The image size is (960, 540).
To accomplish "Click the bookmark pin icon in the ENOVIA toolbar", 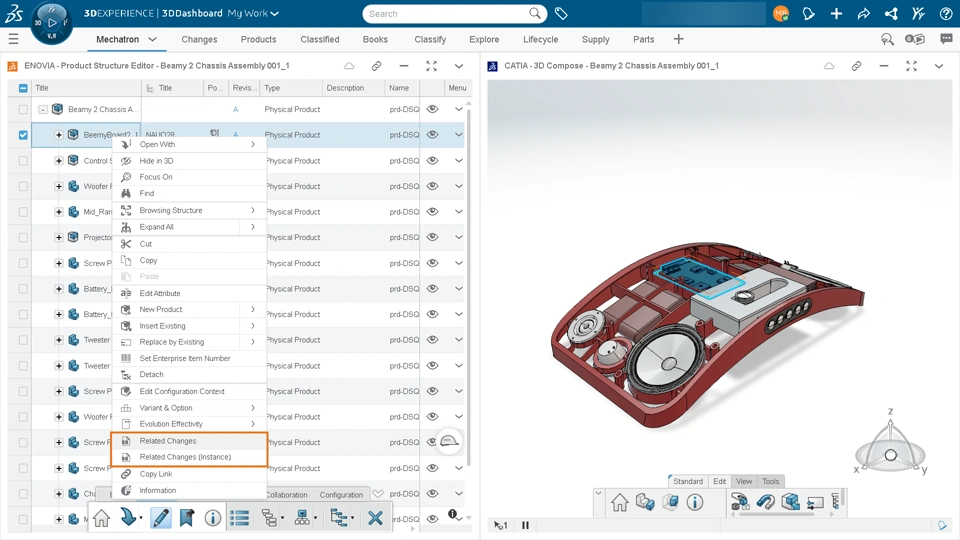I will point(186,518).
